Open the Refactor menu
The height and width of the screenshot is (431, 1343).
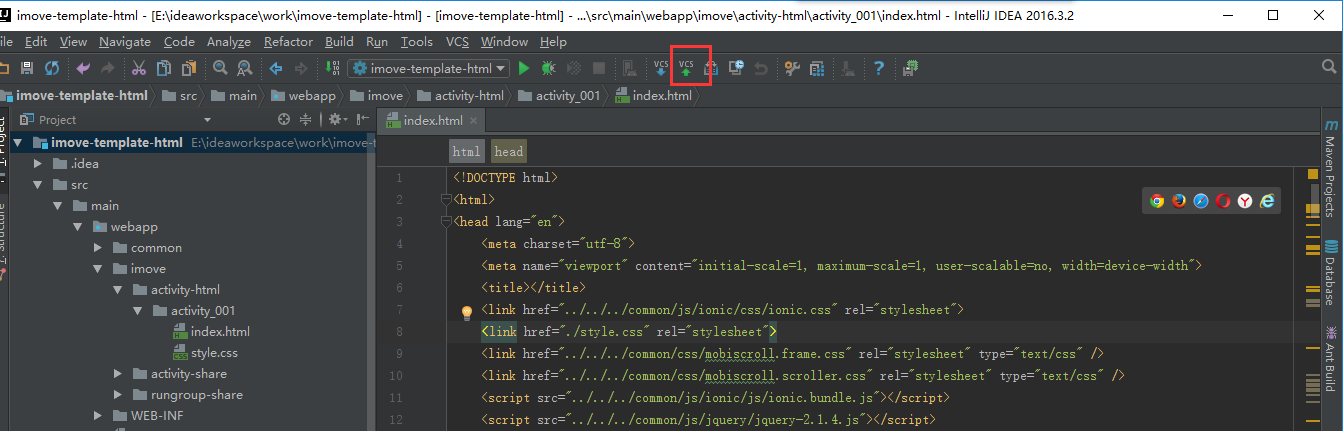pyautogui.click(x=288, y=41)
